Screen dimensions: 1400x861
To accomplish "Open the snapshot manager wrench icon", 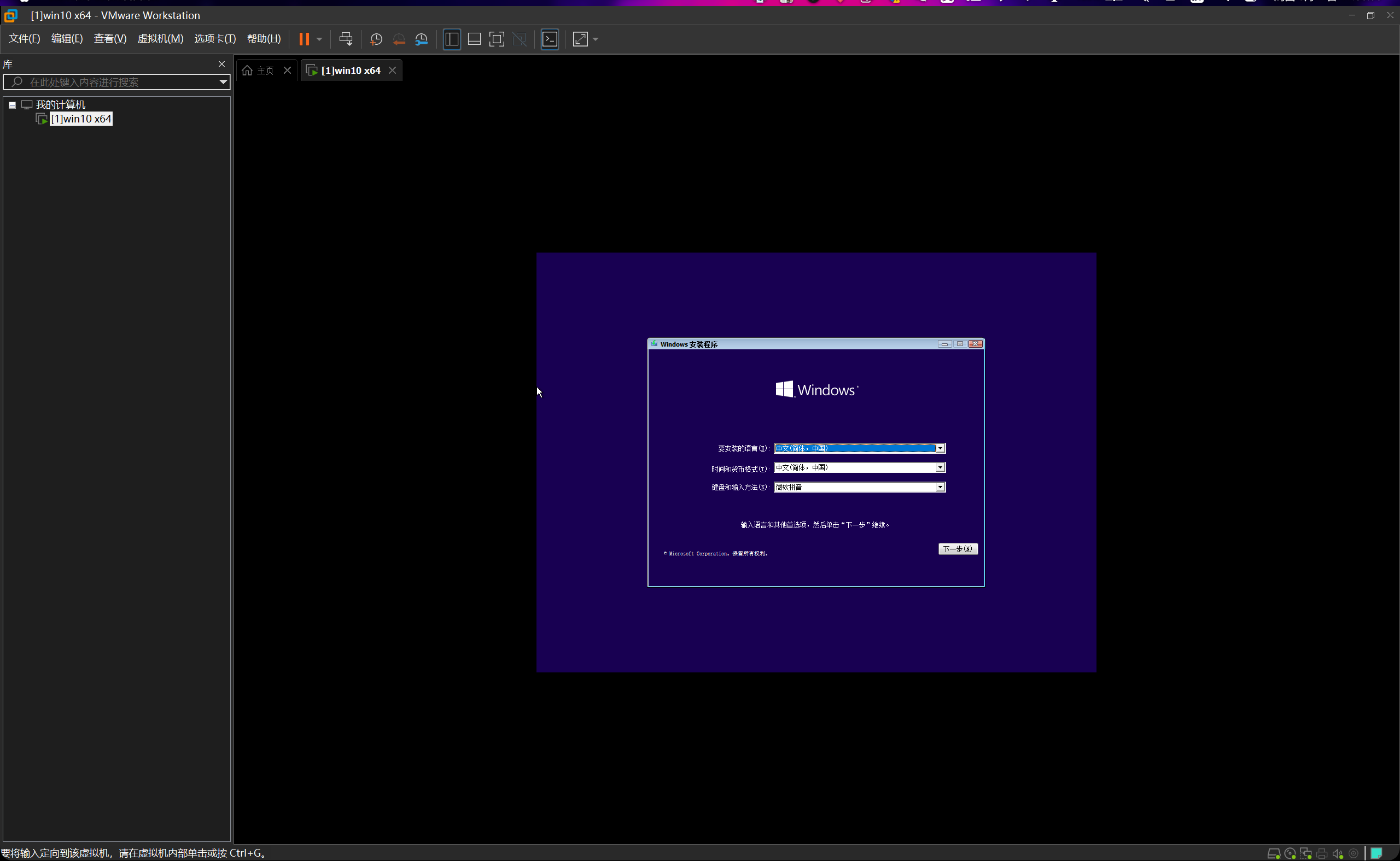I will coord(422,39).
